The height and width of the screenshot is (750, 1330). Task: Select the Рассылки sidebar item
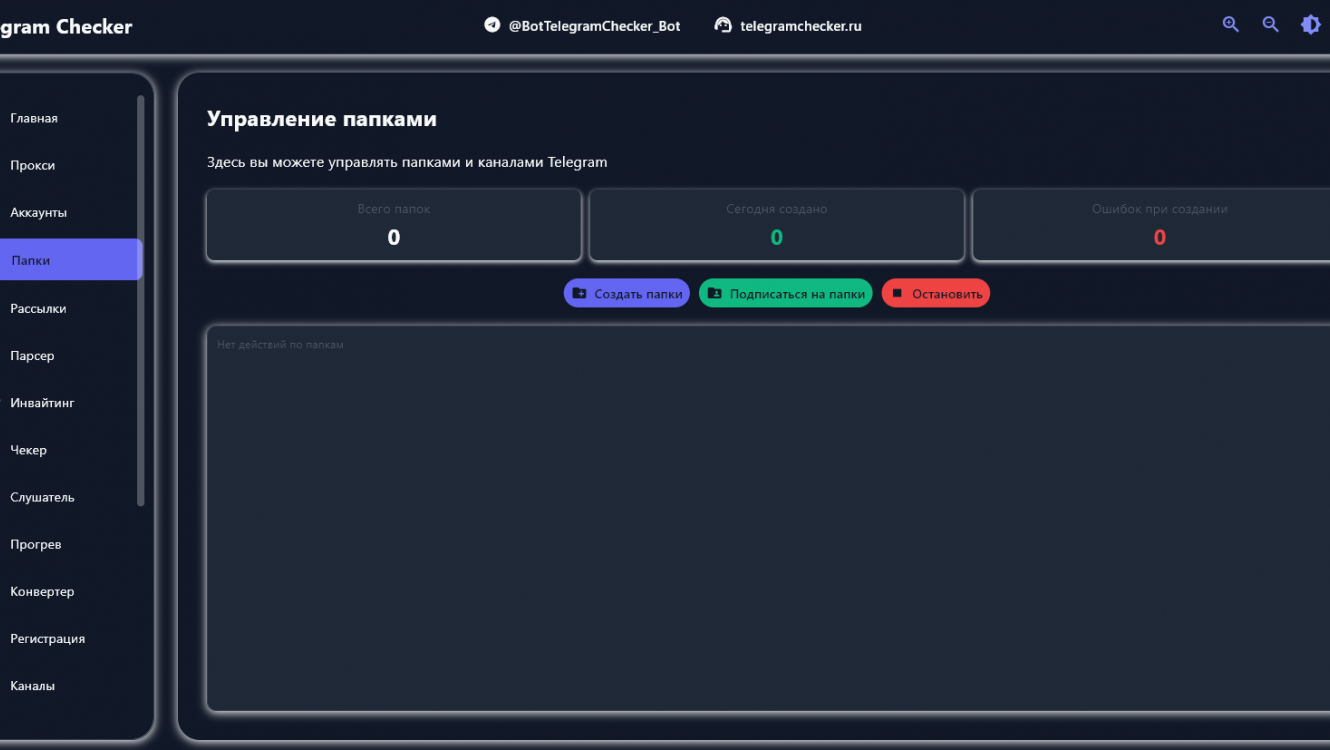[x=38, y=308]
